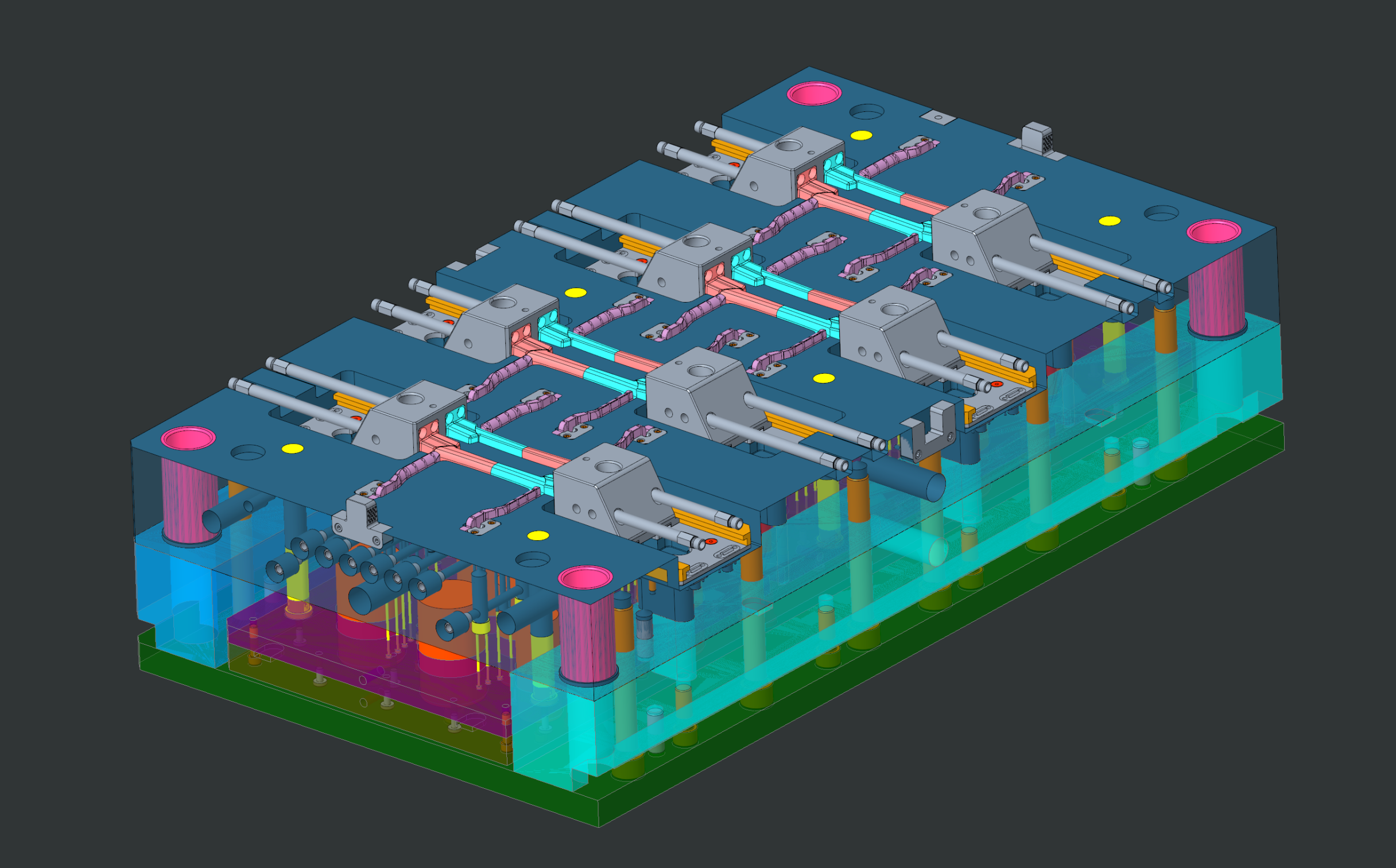1396x868 pixels.
Task: Click the small square gray plate near rear corner
Action: (938, 118)
